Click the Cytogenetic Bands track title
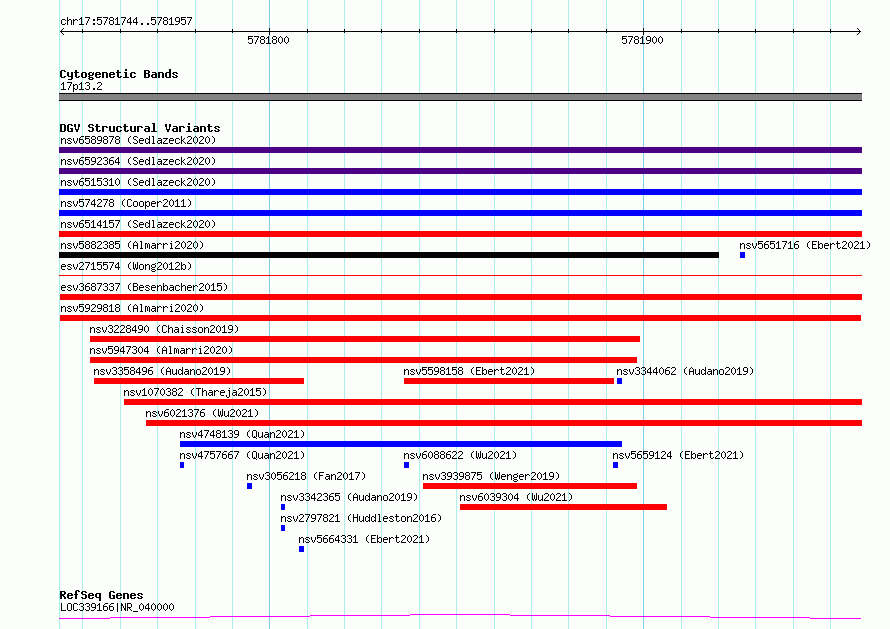 coord(119,74)
